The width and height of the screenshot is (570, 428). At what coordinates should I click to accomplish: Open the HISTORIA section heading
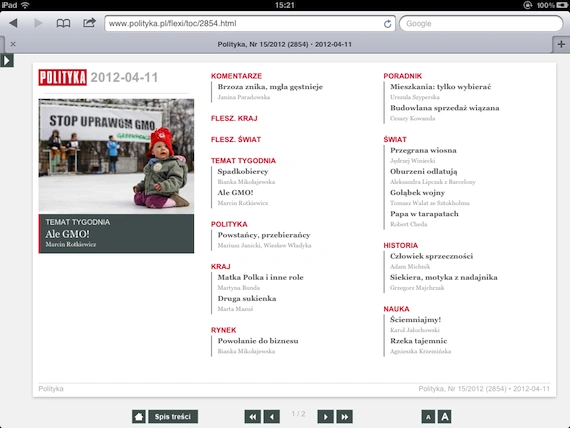[401, 245]
